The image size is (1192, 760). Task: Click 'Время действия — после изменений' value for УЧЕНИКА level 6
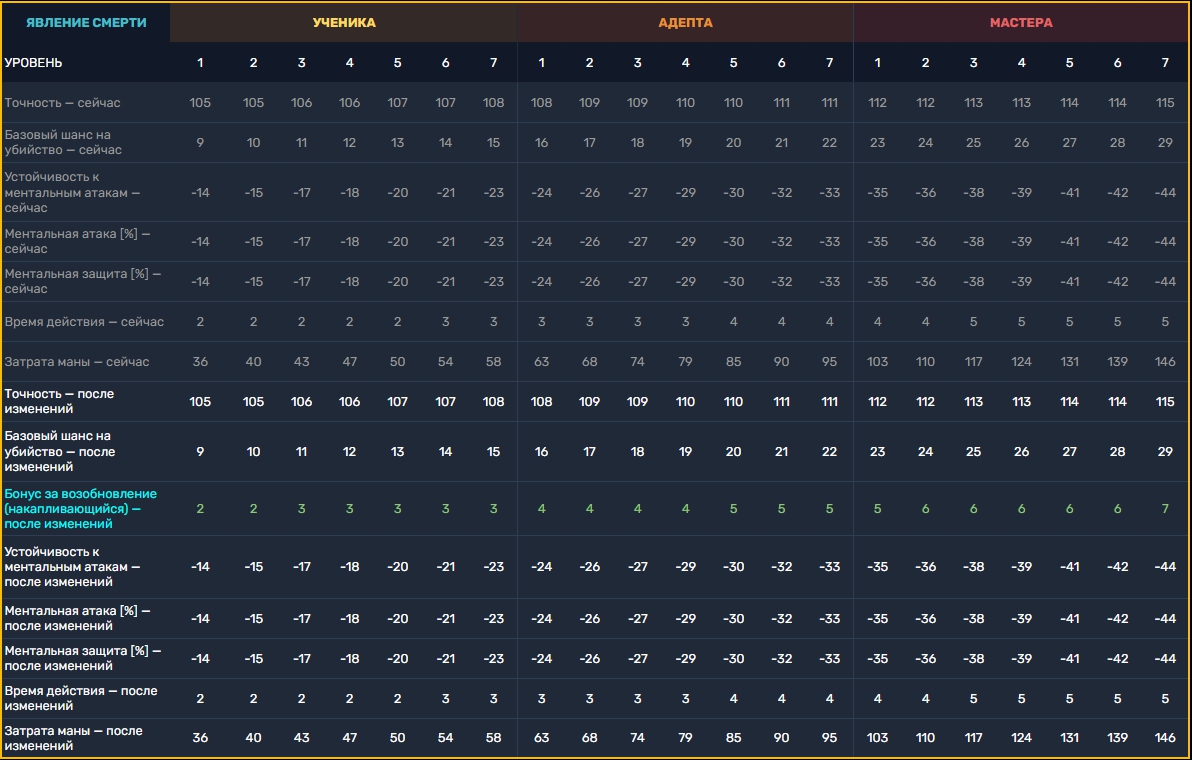445,698
